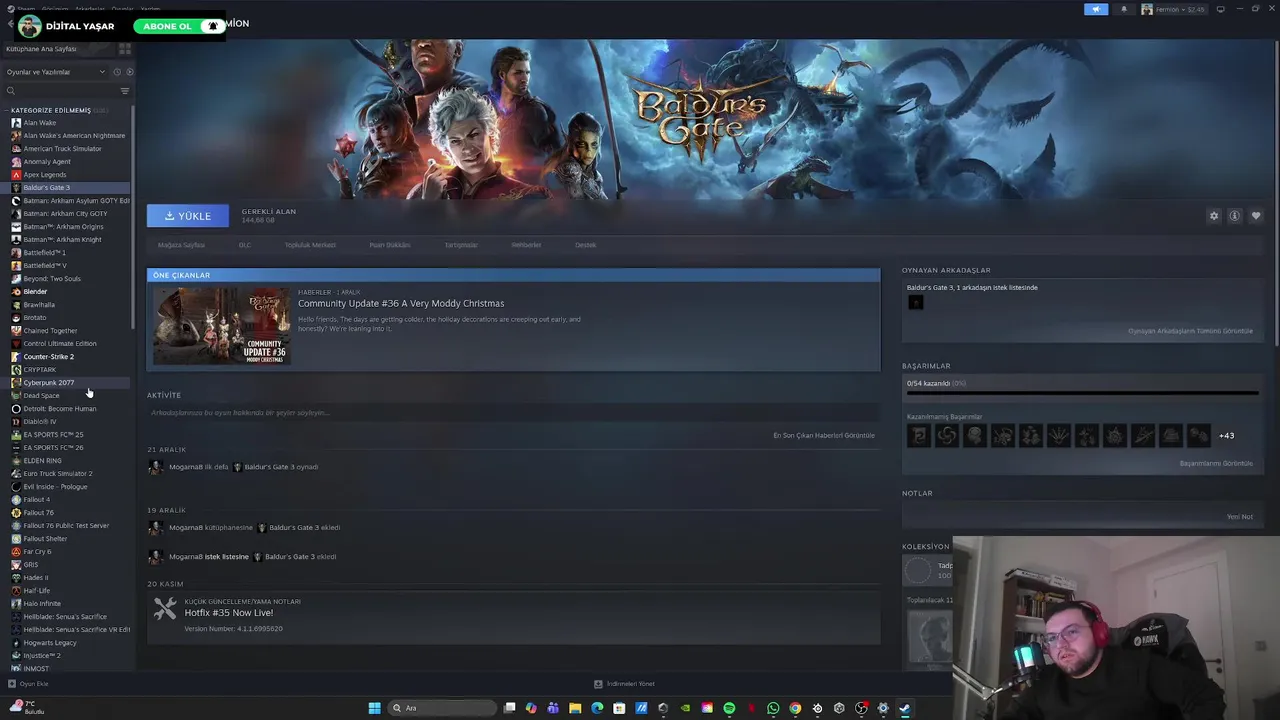The width and height of the screenshot is (1280, 720).
Task: Switch the library to collections grid view
Action: (125, 49)
